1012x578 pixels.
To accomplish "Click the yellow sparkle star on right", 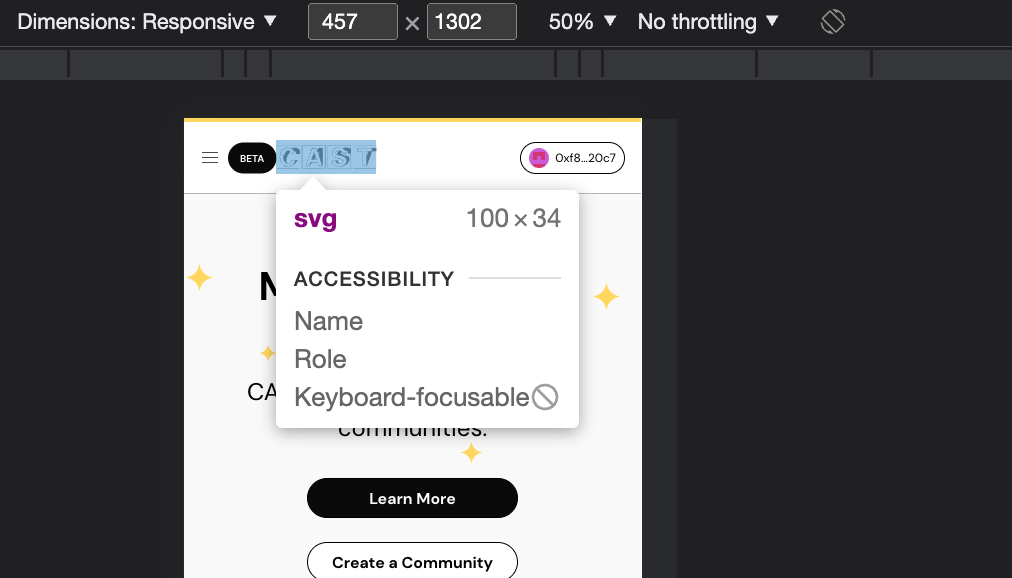I will [606, 296].
